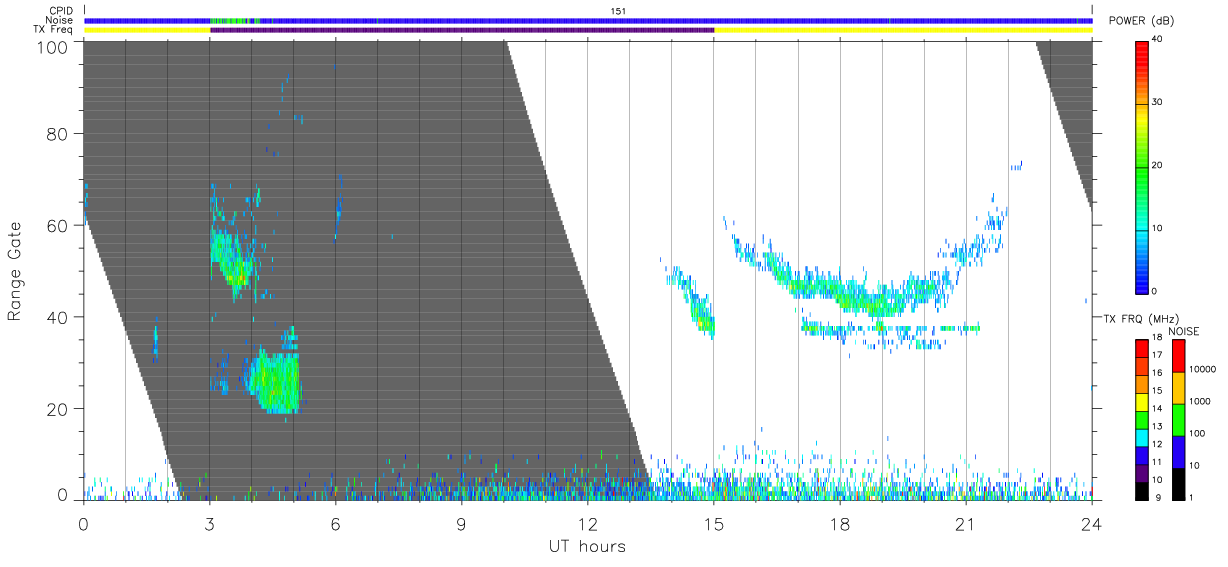Click the noise legend's "100" label
The height and width of the screenshot is (567, 1228).
[x=1198, y=433]
